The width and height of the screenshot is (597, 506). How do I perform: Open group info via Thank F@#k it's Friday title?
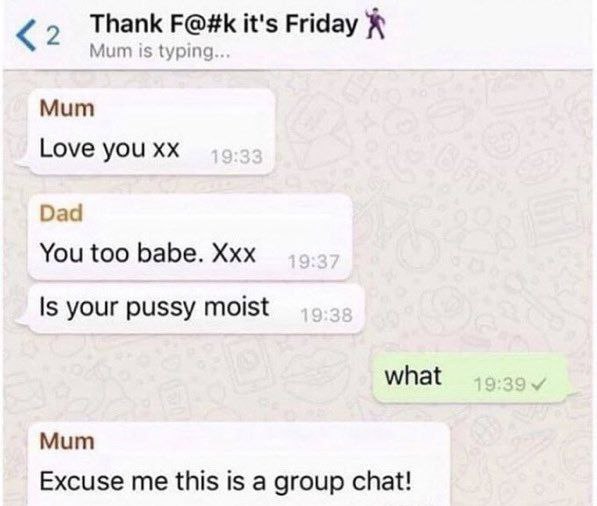click(x=224, y=24)
